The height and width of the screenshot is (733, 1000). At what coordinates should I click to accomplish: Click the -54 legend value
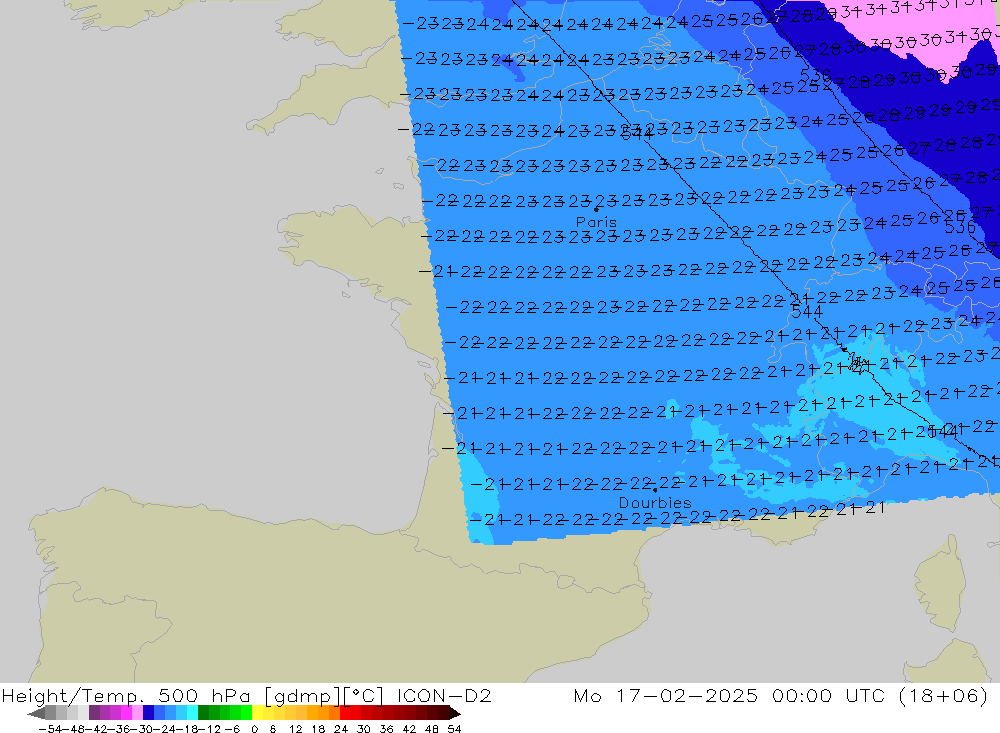tap(49, 729)
